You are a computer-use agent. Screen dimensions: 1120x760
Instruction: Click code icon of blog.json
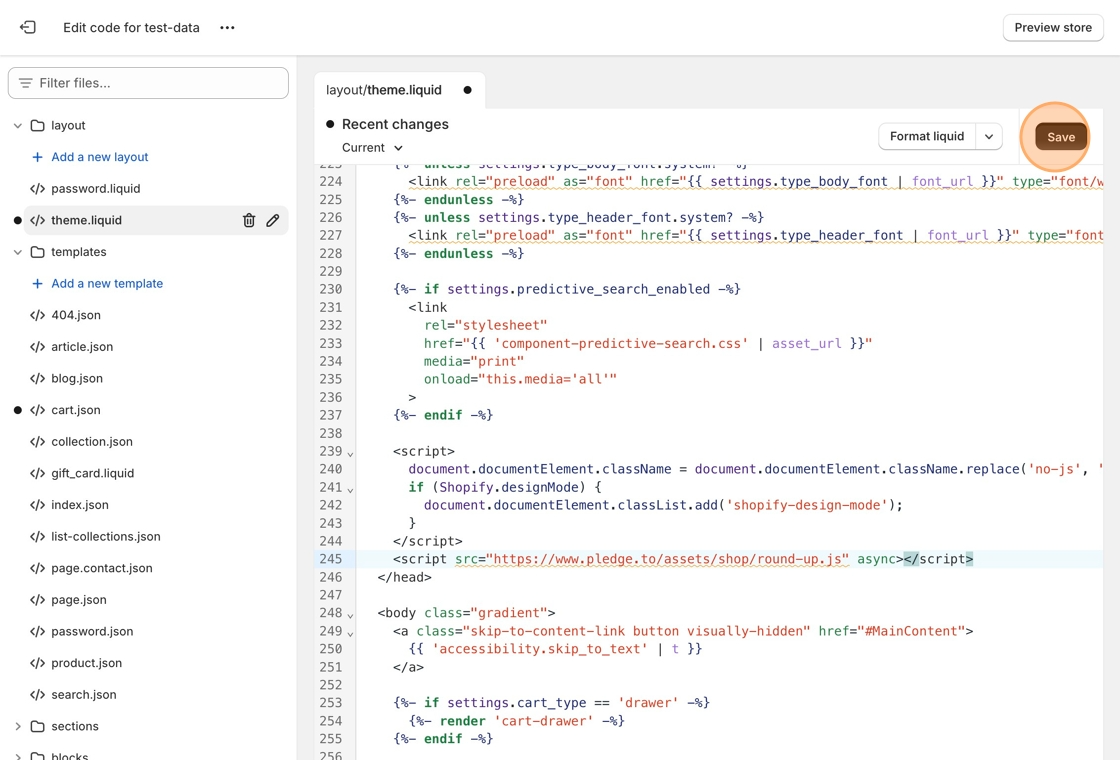[37, 378]
